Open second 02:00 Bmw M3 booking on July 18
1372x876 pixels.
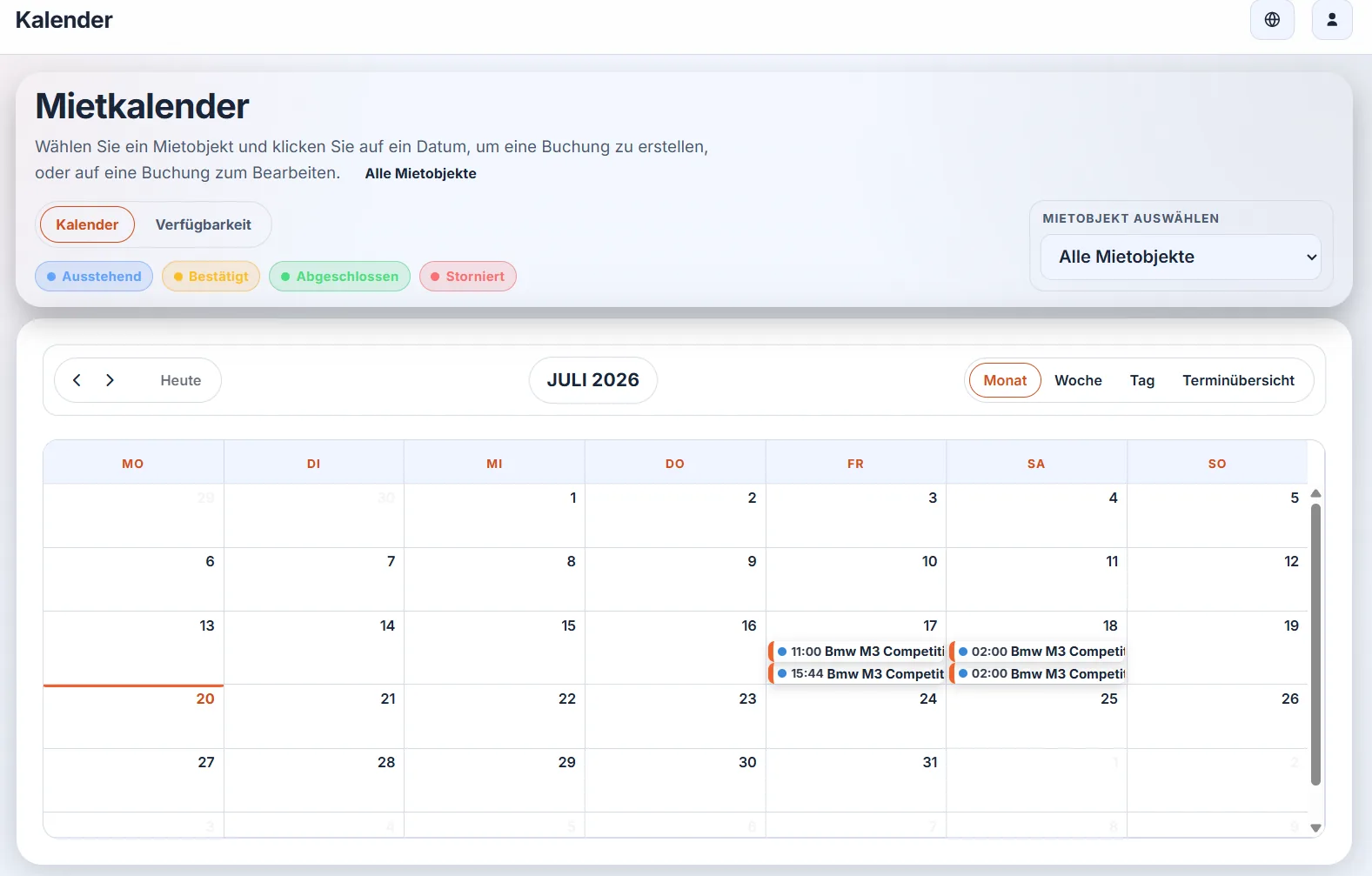tap(1038, 674)
